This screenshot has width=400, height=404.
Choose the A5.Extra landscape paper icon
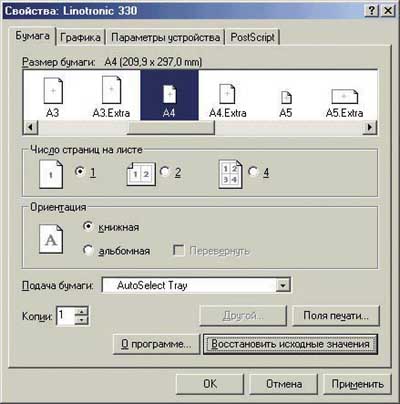(345, 97)
